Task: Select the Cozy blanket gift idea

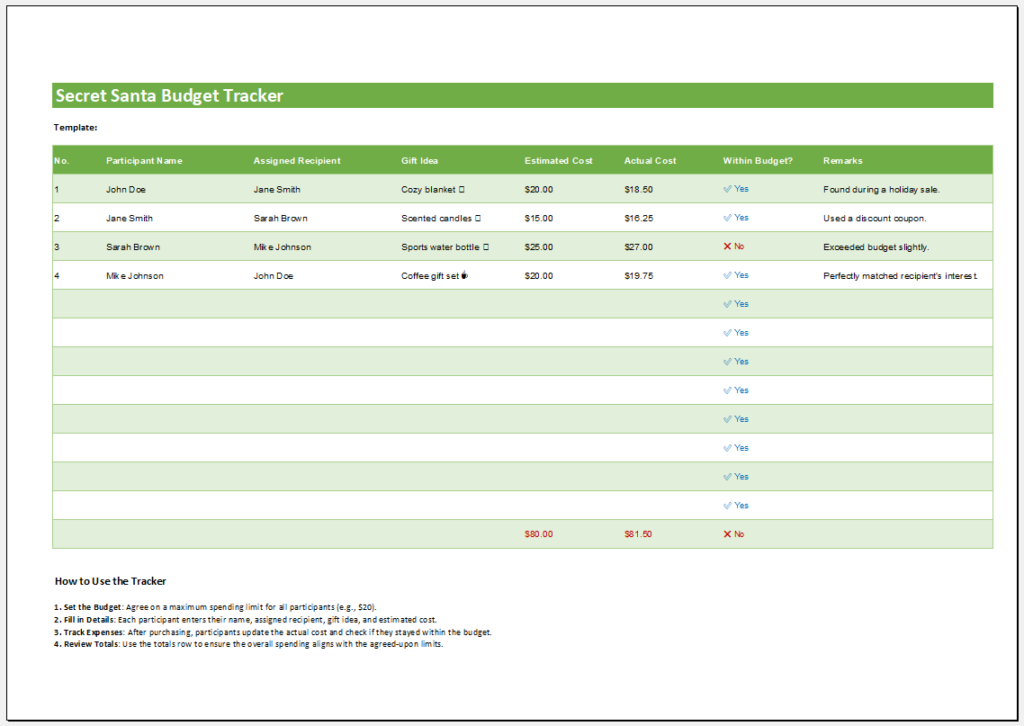Action: click(x=433, y=189)
